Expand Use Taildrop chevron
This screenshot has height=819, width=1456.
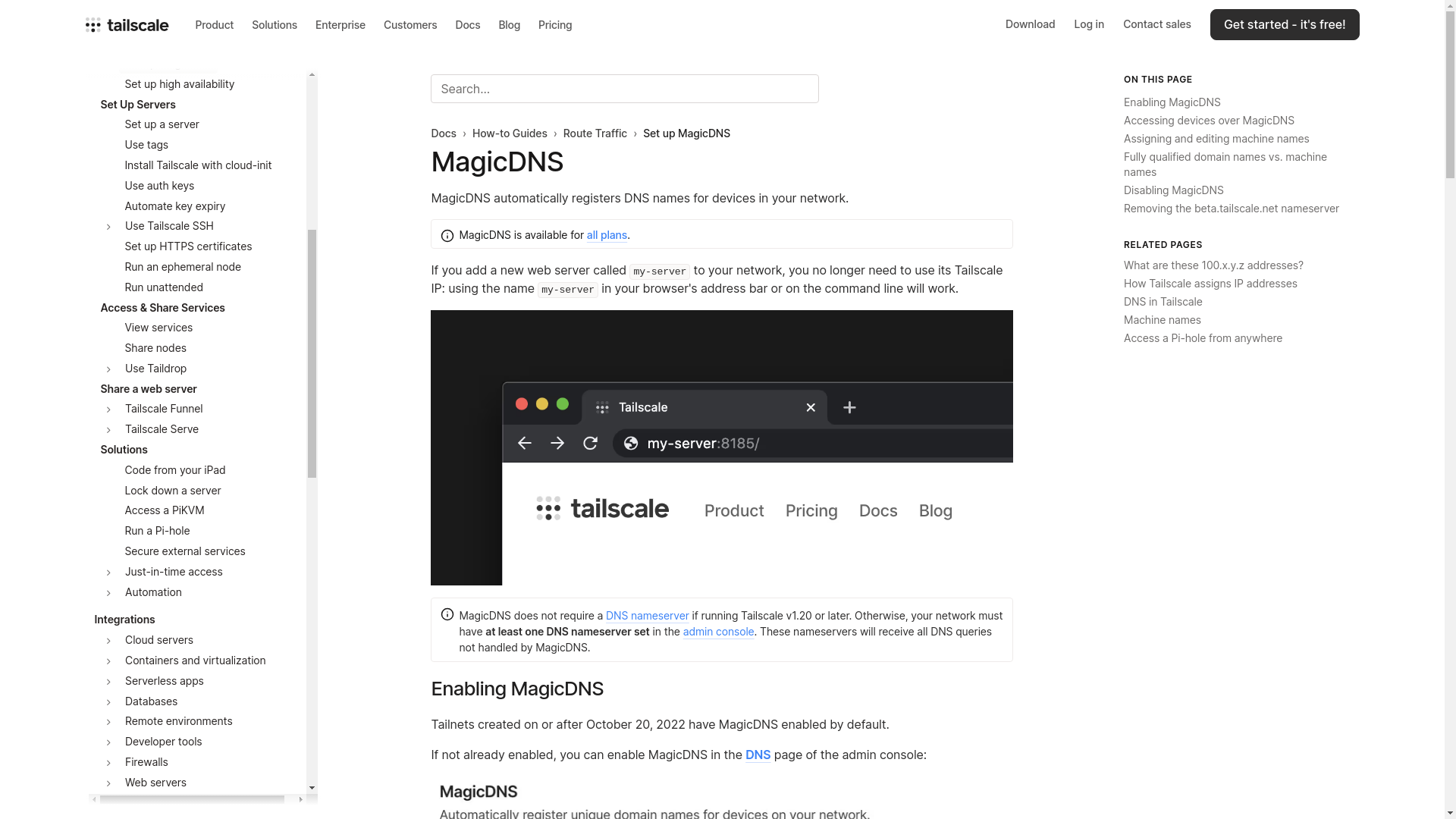click(108, 369)
